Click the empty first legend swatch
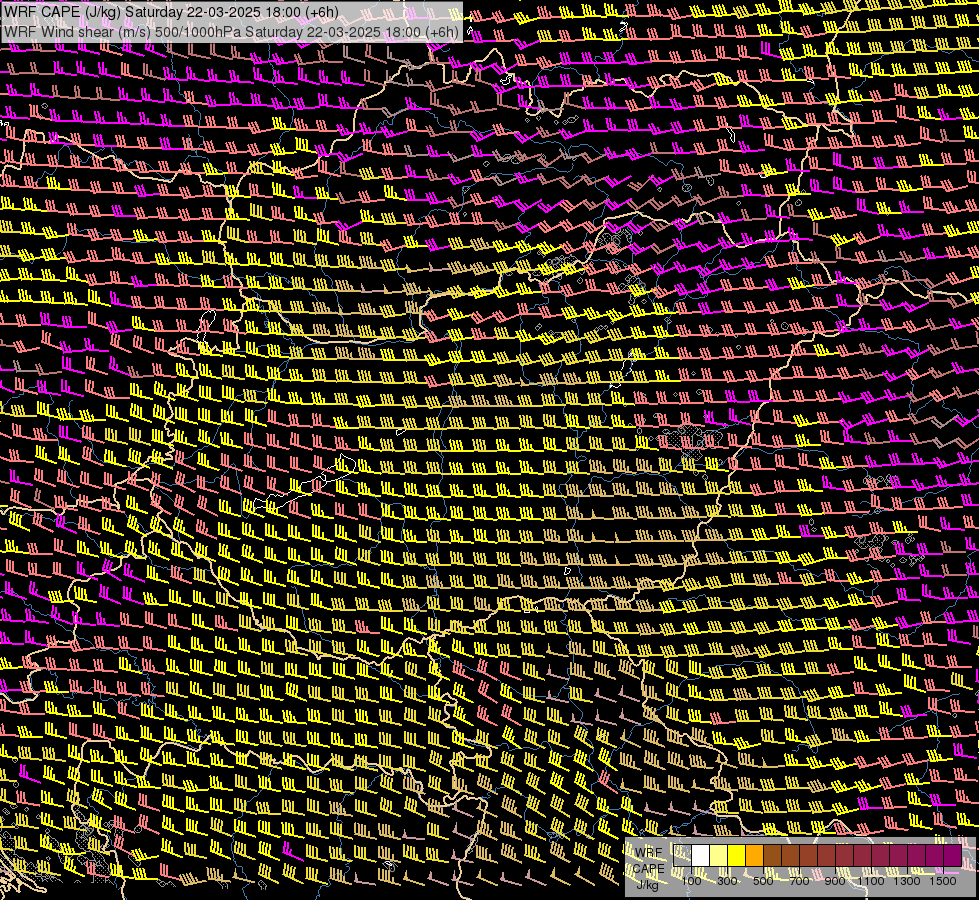Viewport: 979px width, 900px height. point(682,856)
